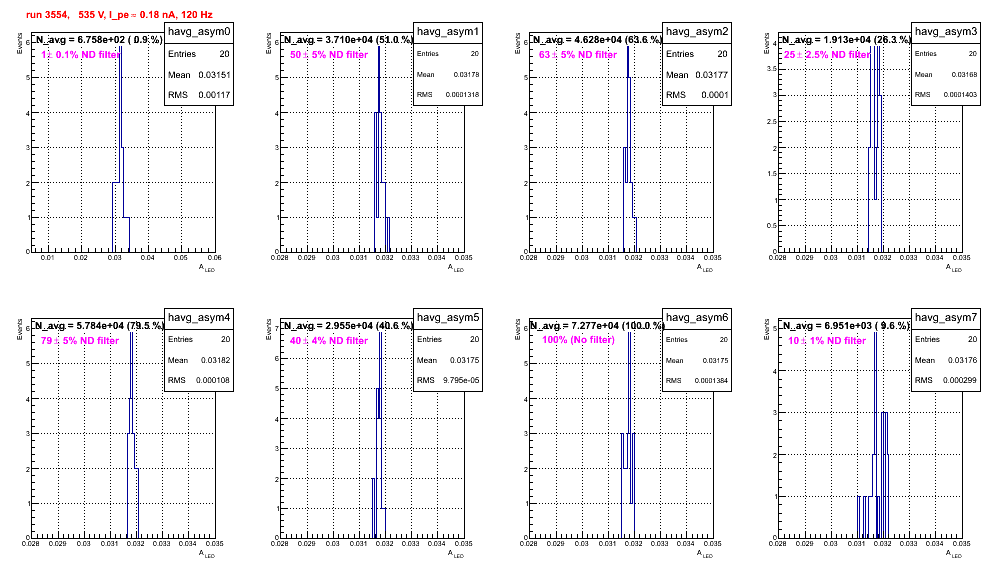Click the N_avg = 2.955e+04 label
Image resolution: width=996 pixels, height=572 pixels.
point(348,325)
